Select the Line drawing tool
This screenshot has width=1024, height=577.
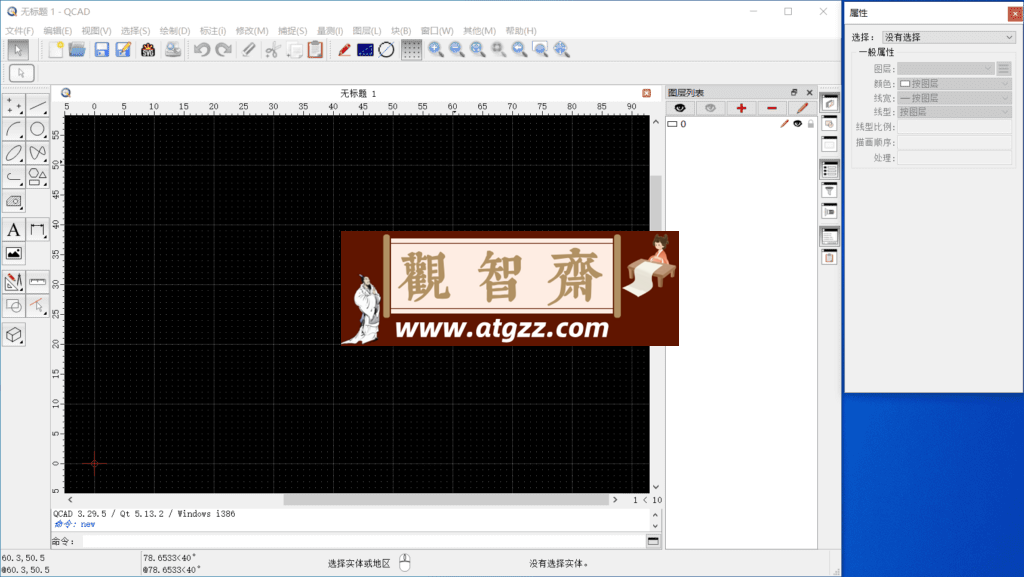click(x=38, y=105)
